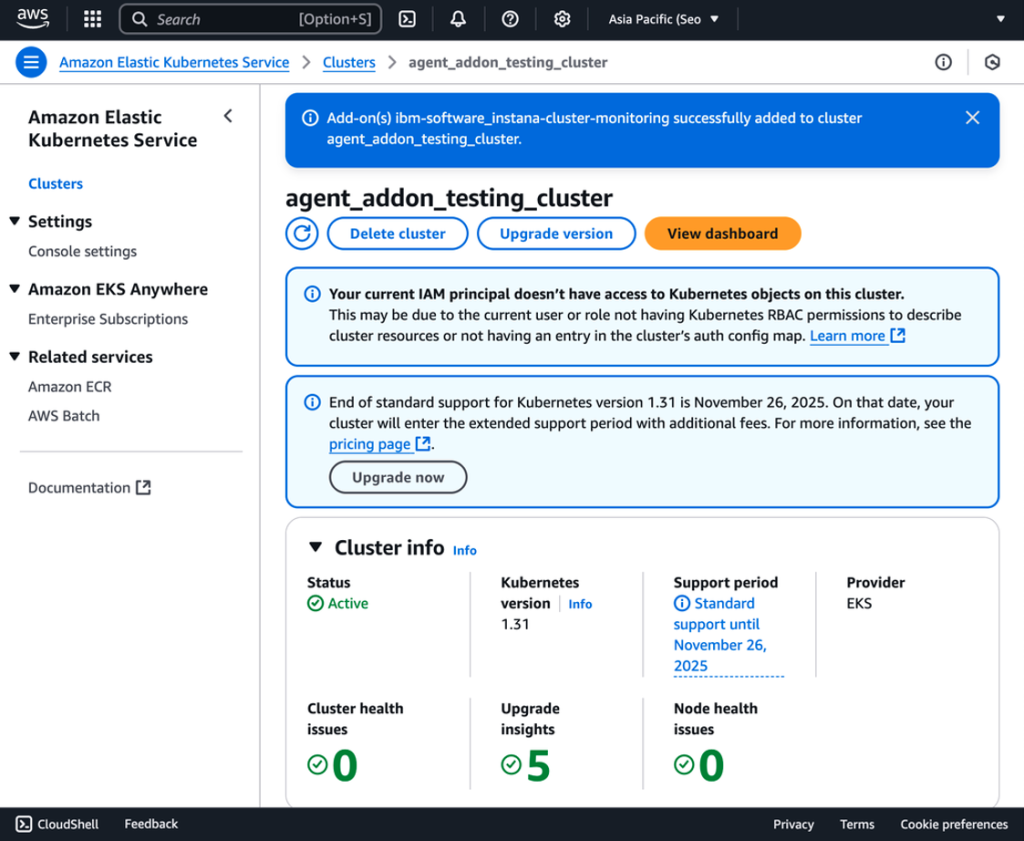Open Terms link in footer
The image size is (1024, 841).
pos(857,824)
